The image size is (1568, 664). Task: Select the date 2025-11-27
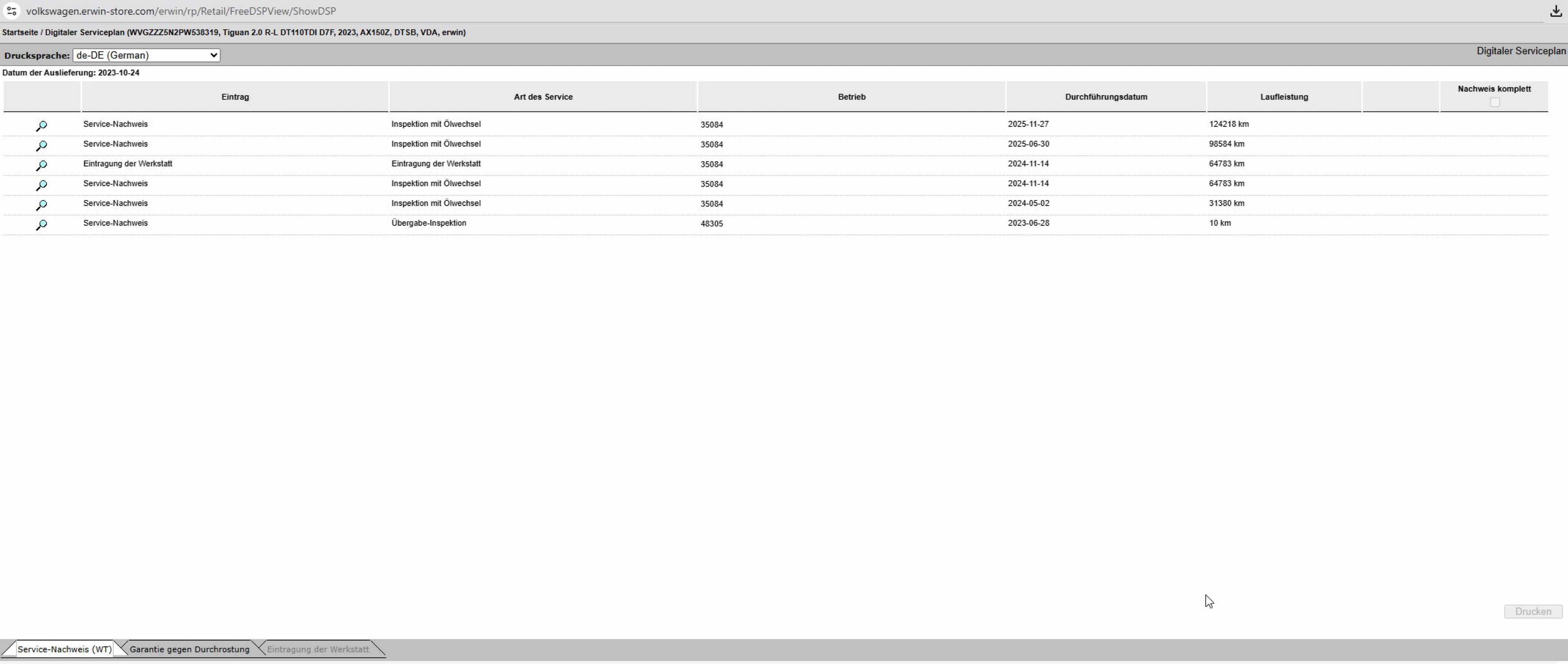point(1028,124)
